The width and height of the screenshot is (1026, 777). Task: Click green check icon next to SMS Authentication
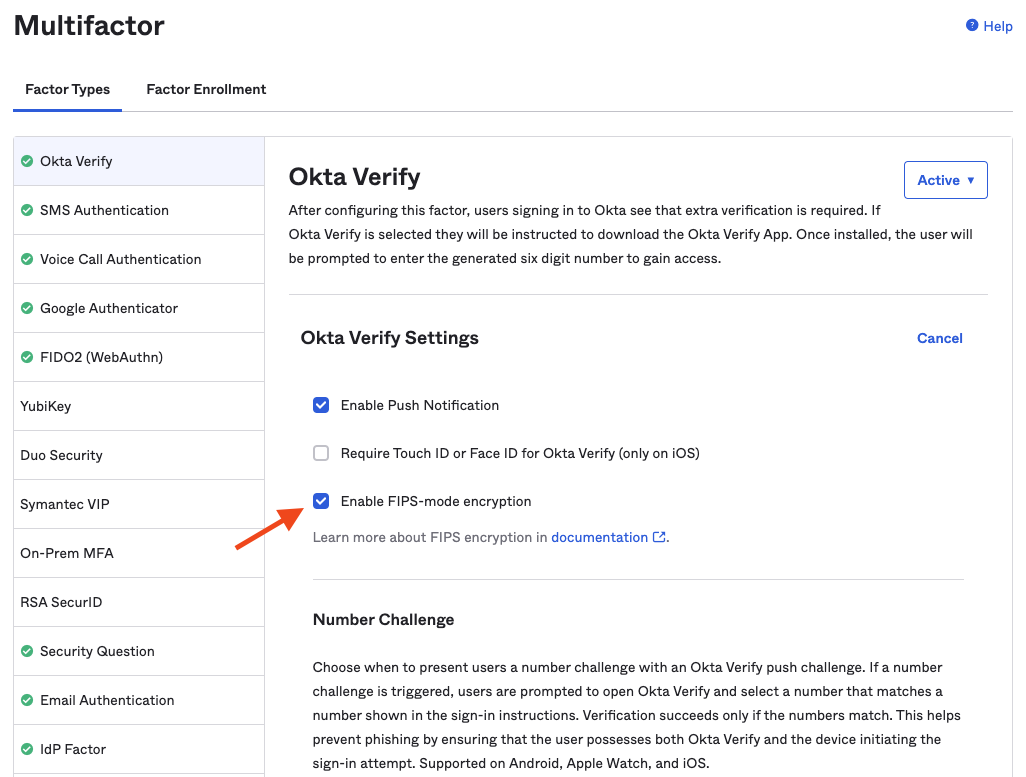tap(27, 210)
